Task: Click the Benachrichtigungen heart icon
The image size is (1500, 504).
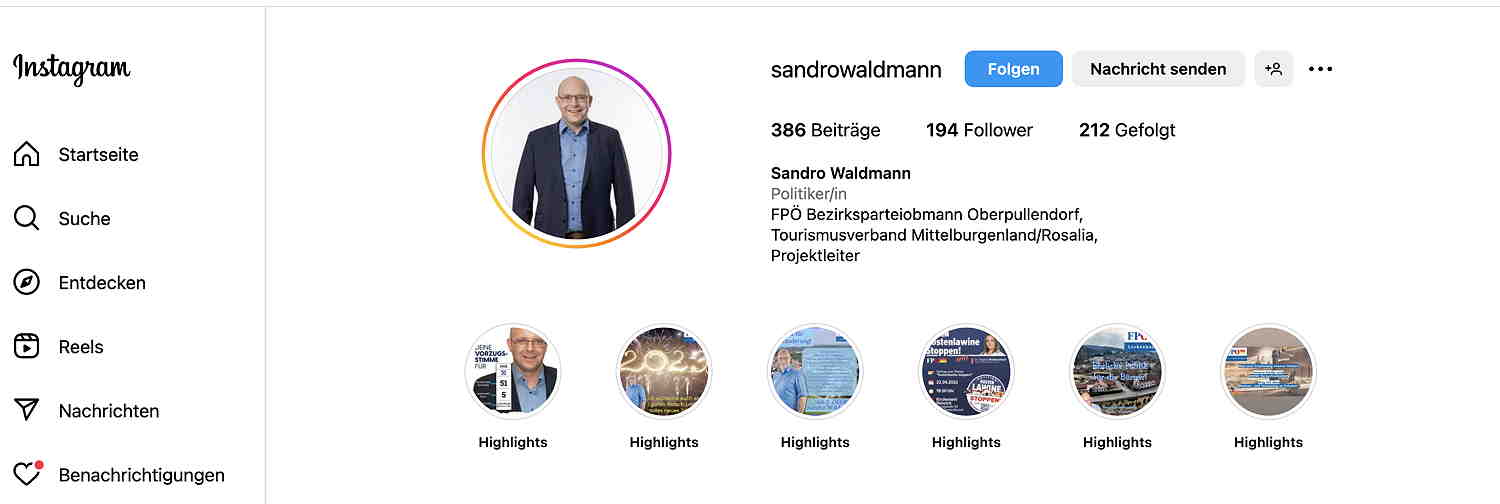Action: [x=27, y=474]
